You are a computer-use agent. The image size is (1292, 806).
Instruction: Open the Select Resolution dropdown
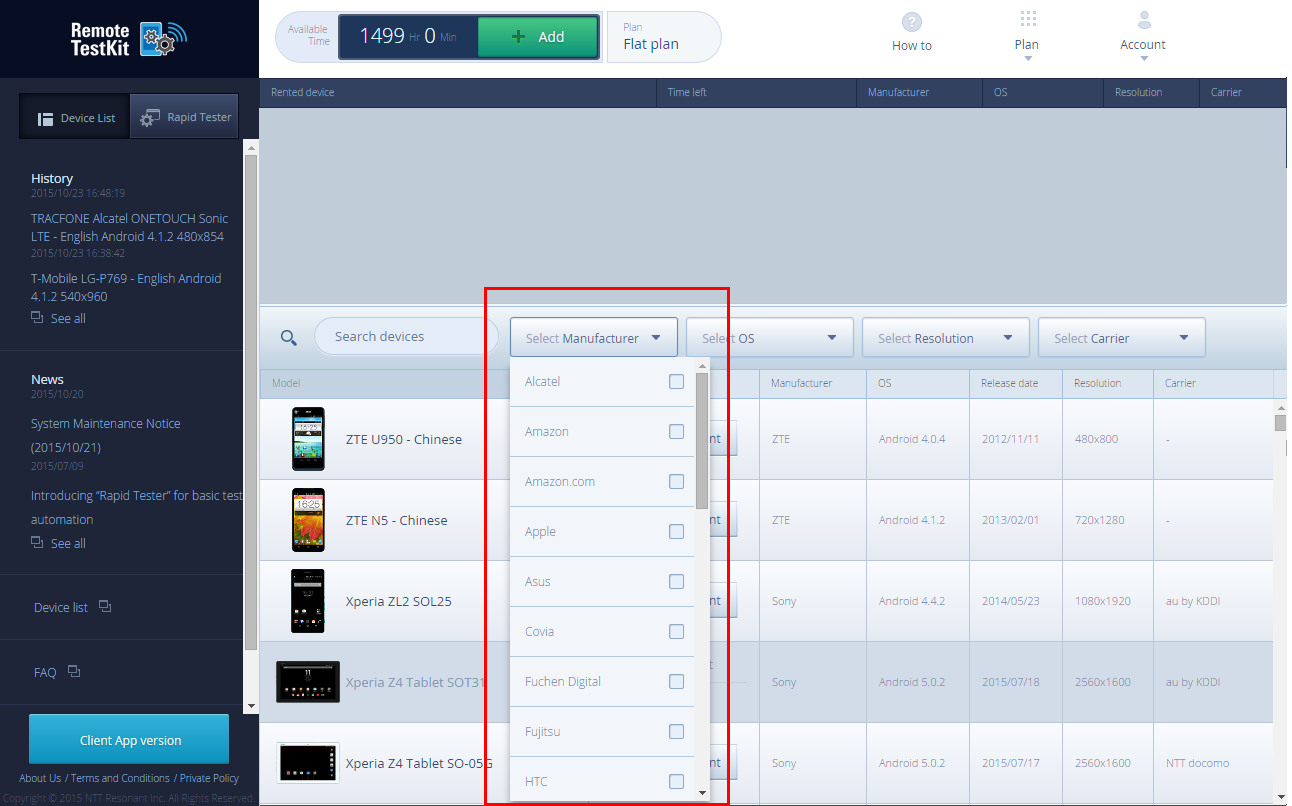pos(946,338)
